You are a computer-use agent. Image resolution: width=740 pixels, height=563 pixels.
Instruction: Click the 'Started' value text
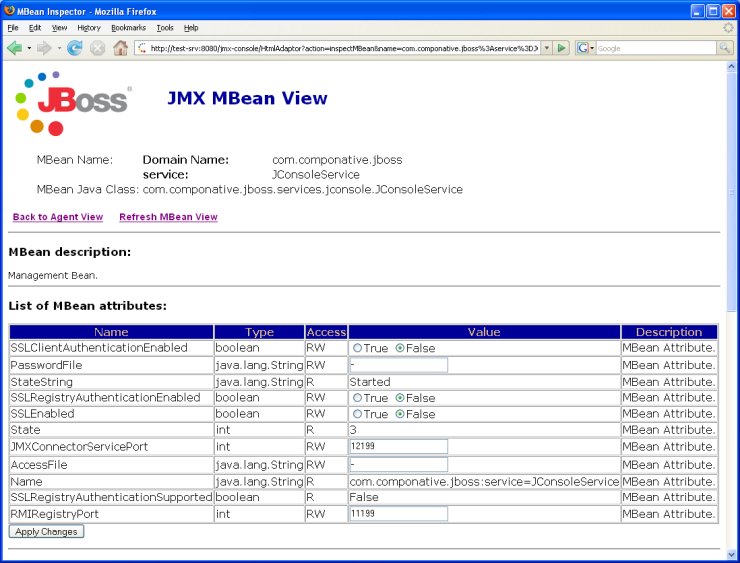(370, 382)
